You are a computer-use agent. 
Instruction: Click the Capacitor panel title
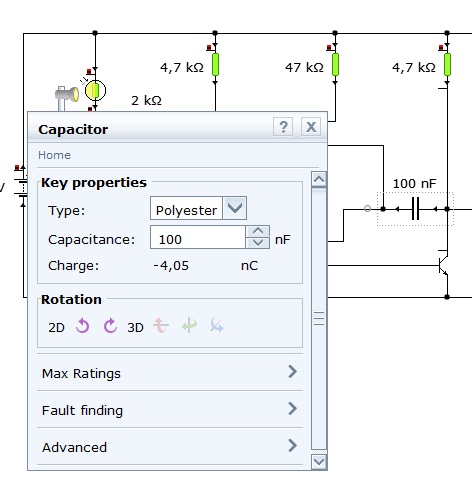coord(73,129)
